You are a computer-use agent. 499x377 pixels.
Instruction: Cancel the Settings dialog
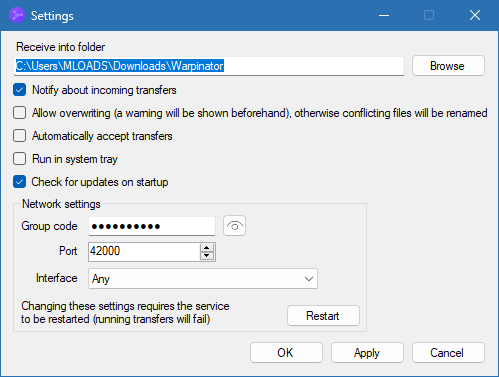coord(448,353)
